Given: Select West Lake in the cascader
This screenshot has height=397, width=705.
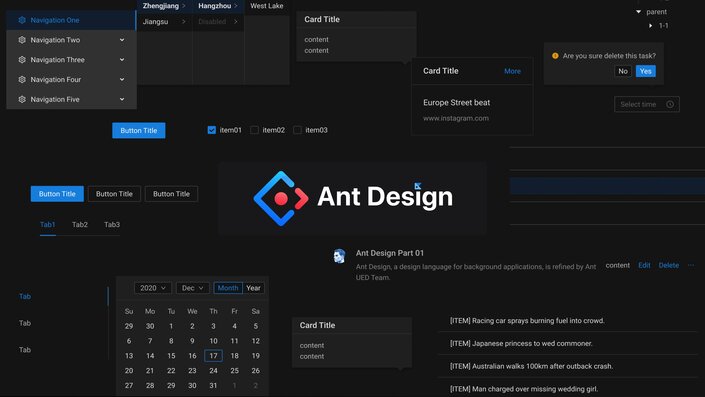Looking at the screenshot, I should (x=267, y=6).
